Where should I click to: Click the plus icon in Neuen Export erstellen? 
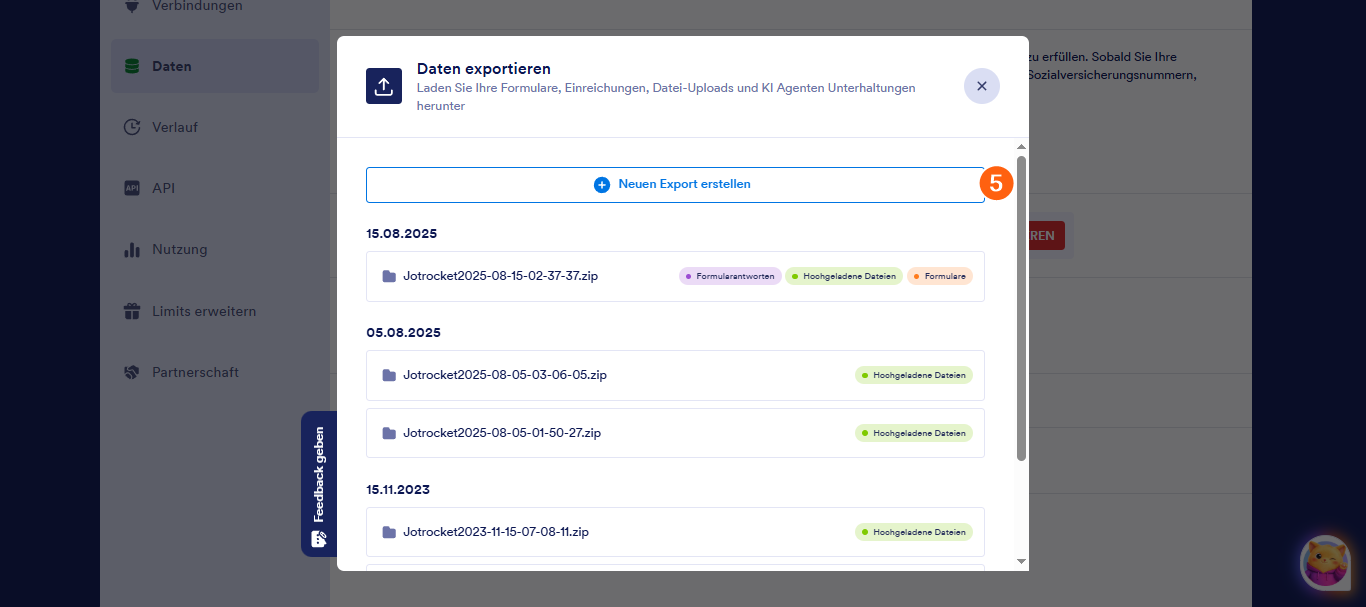click(x=602, y=185)
